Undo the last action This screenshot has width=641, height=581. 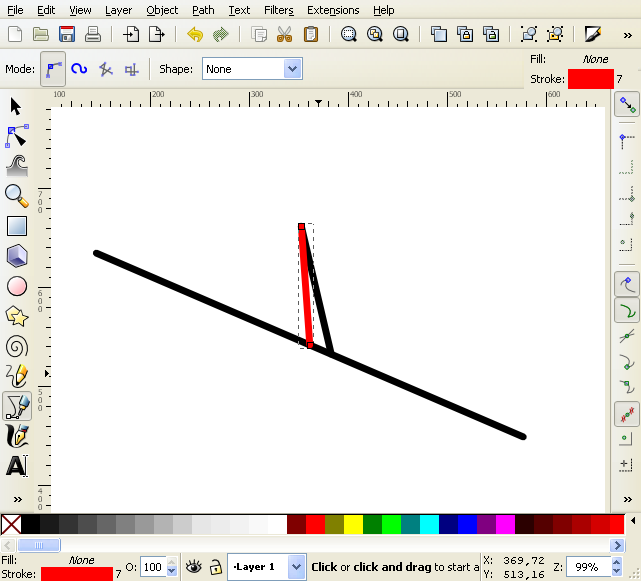point(195,34)
